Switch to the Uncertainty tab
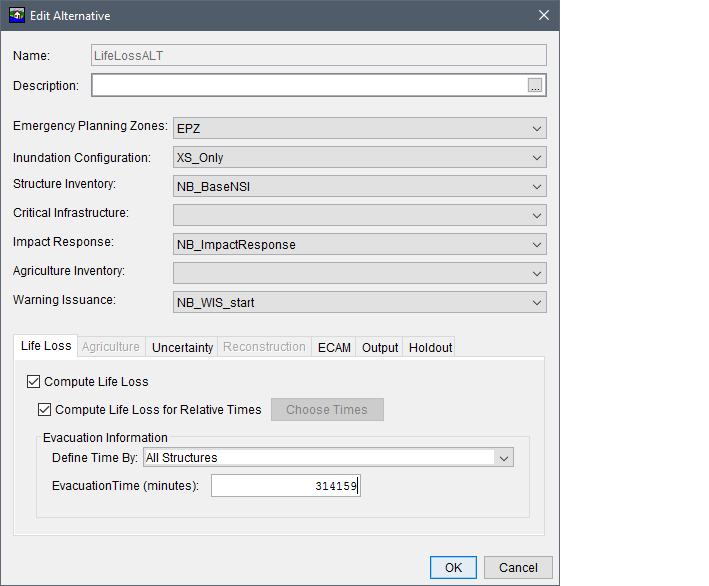This screenshot has height=586, width=709. (x=182, y=347)
